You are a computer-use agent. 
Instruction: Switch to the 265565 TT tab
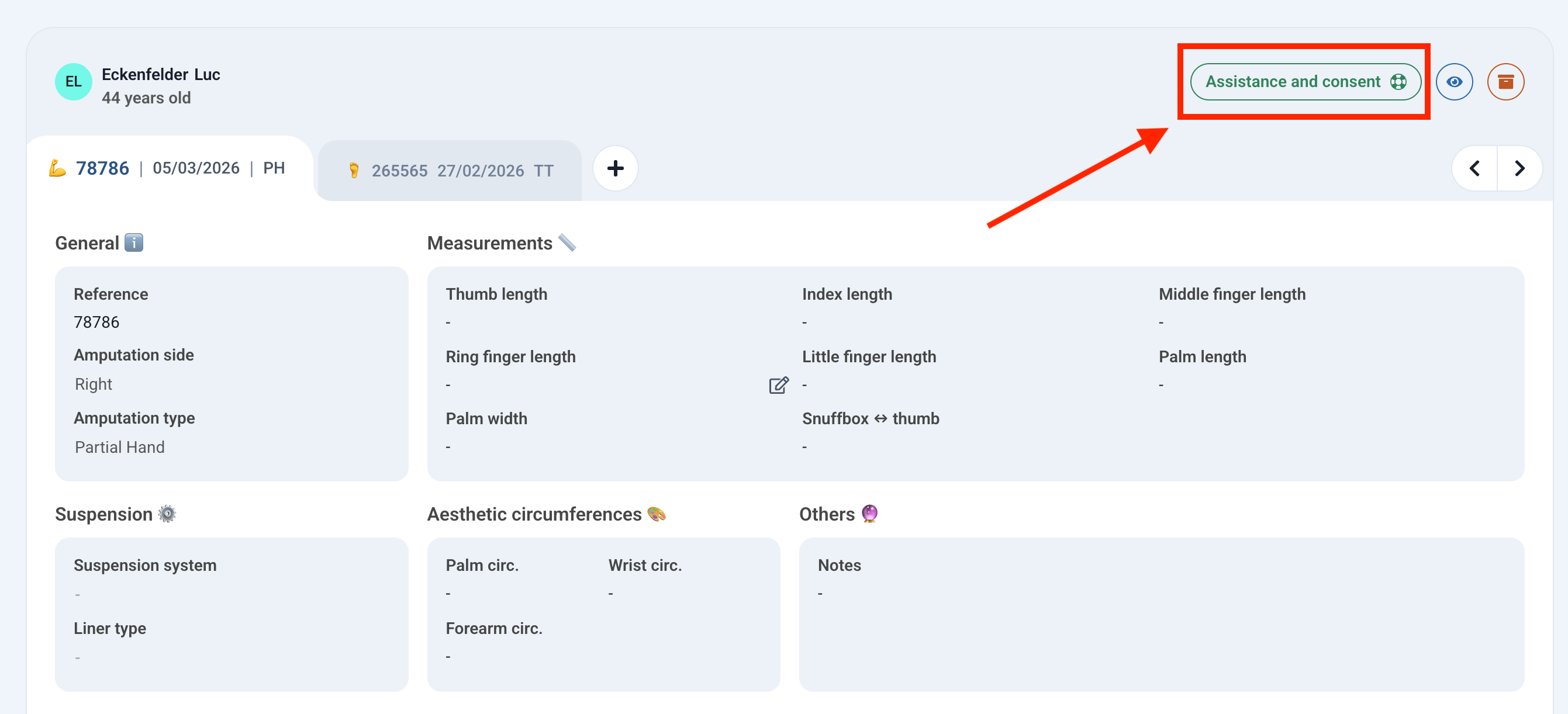tap(450, 171)
